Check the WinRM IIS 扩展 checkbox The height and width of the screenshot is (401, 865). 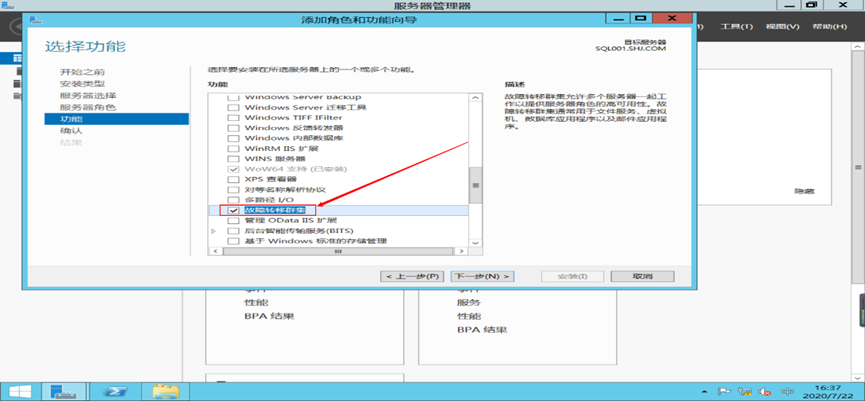[x=234, y=148]
